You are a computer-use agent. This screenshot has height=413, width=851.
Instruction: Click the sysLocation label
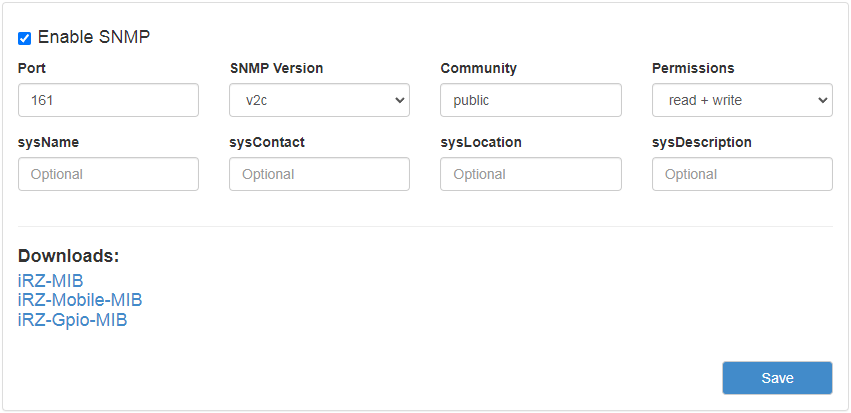(x=481, y=143)
